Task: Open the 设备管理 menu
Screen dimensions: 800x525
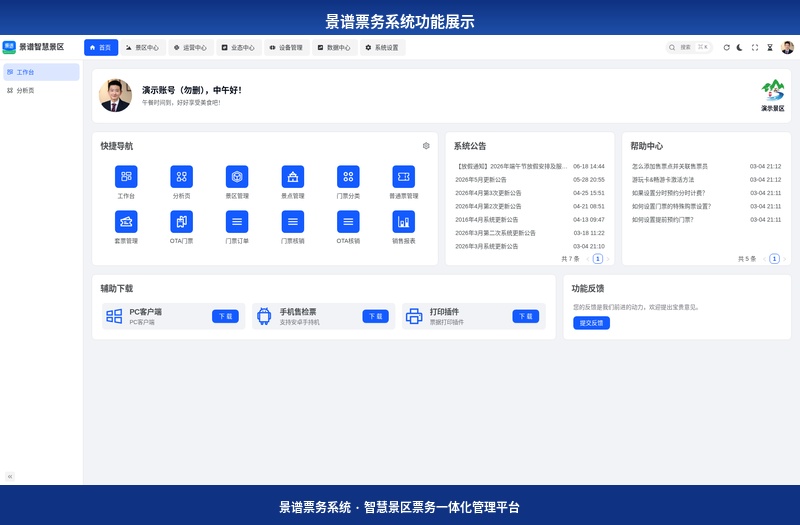Action: [287, 47]
